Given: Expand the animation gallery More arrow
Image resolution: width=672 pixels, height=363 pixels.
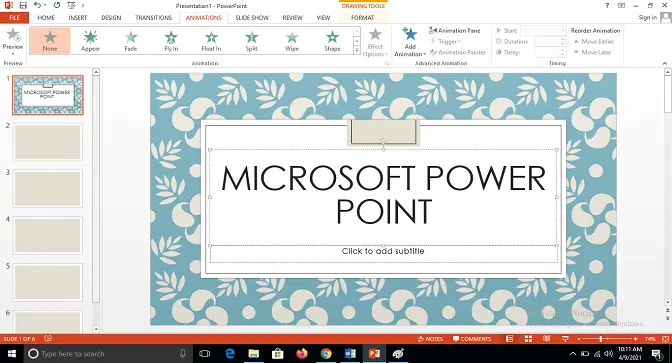Looking at the screenshot, I should (357, 50).
